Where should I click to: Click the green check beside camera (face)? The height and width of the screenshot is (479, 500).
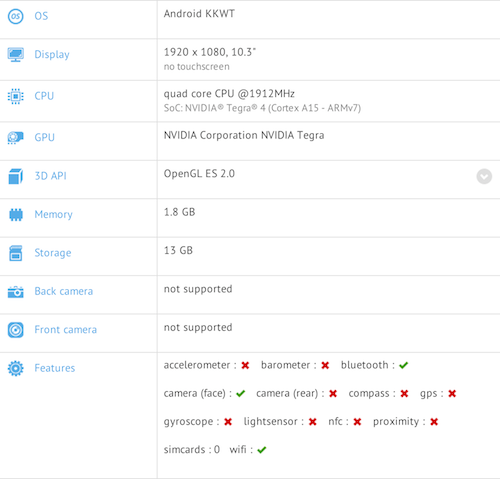241,394
